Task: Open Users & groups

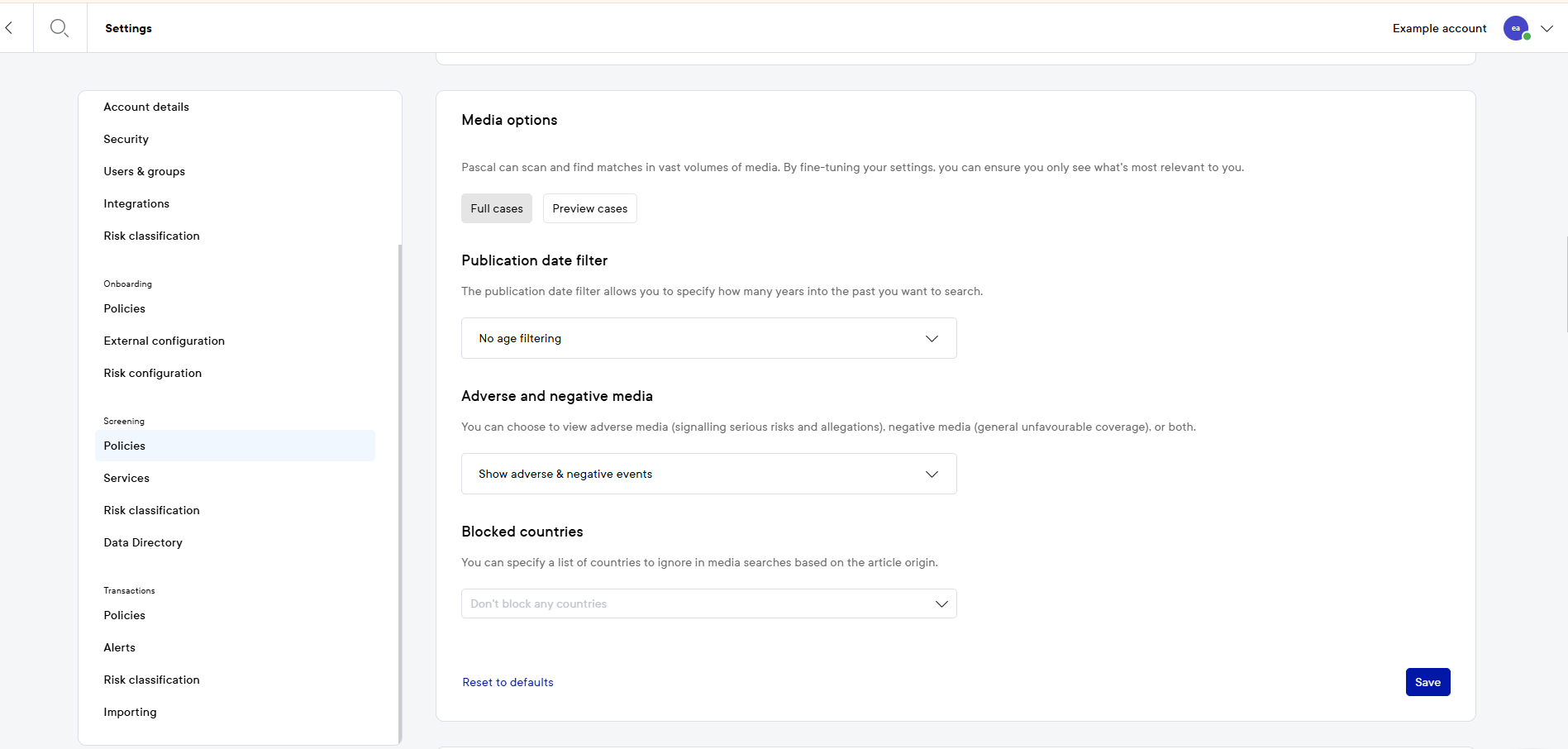Action: [145, 171]
